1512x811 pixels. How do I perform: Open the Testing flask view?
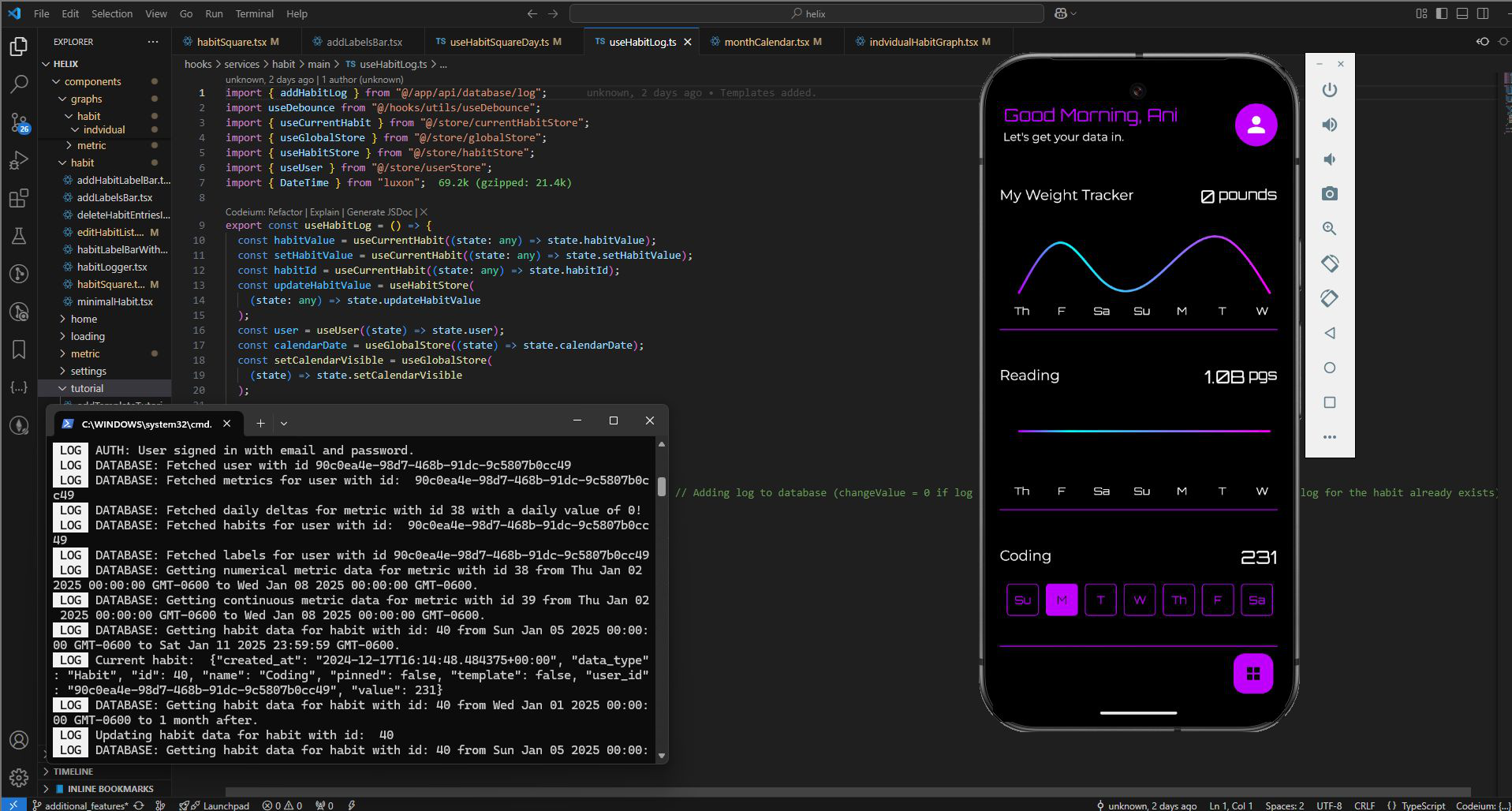click(19, 236)
